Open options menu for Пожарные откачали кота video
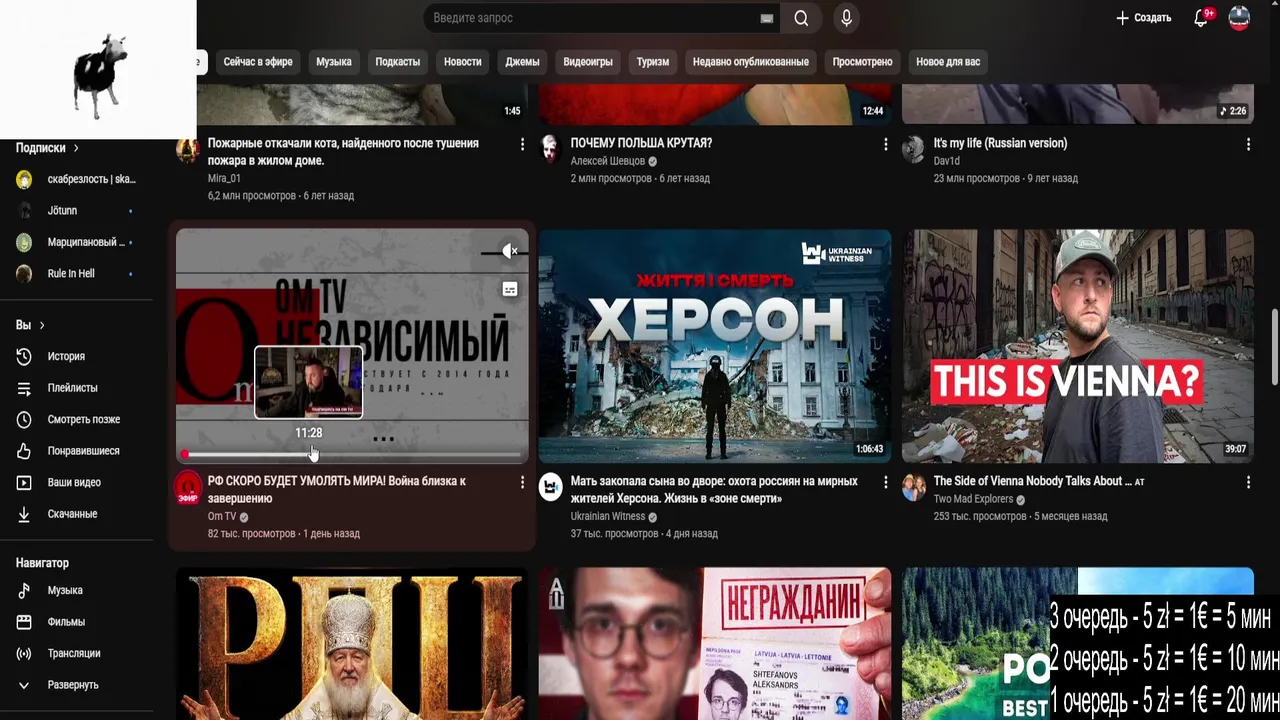Viewport: 1280px width, 720px height. click(522, 145)
